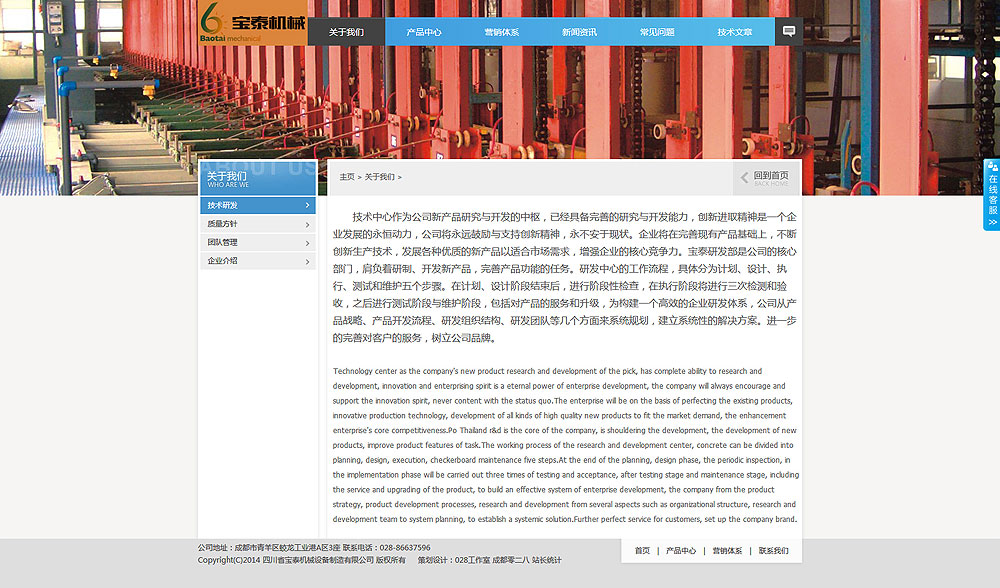This screenshot has width=1000, height=588.
Task: Select the 关于我们 nav tab
Action: [x=346, y=32]
